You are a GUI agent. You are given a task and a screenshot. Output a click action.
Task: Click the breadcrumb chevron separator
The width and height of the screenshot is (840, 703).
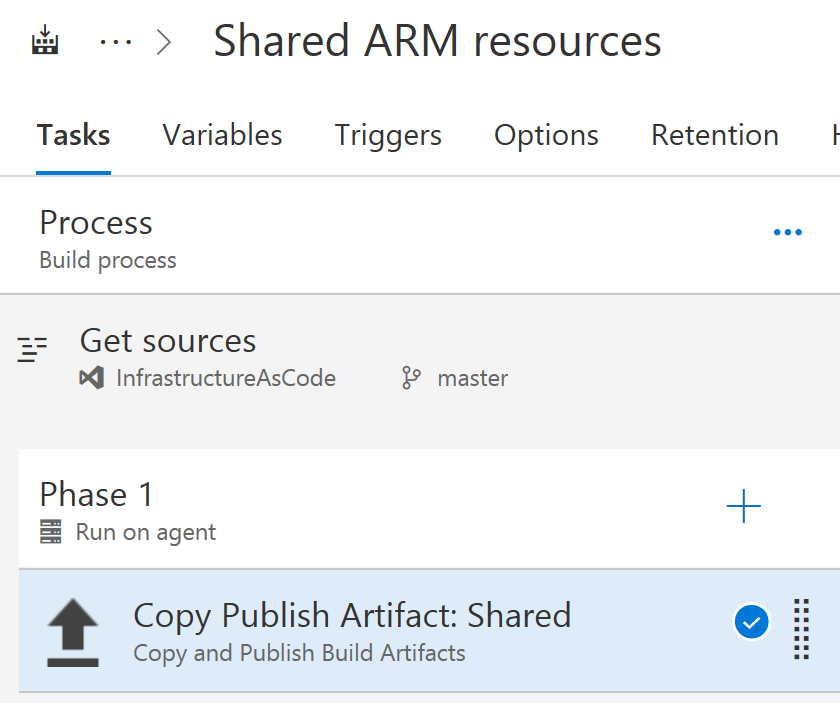165,43
